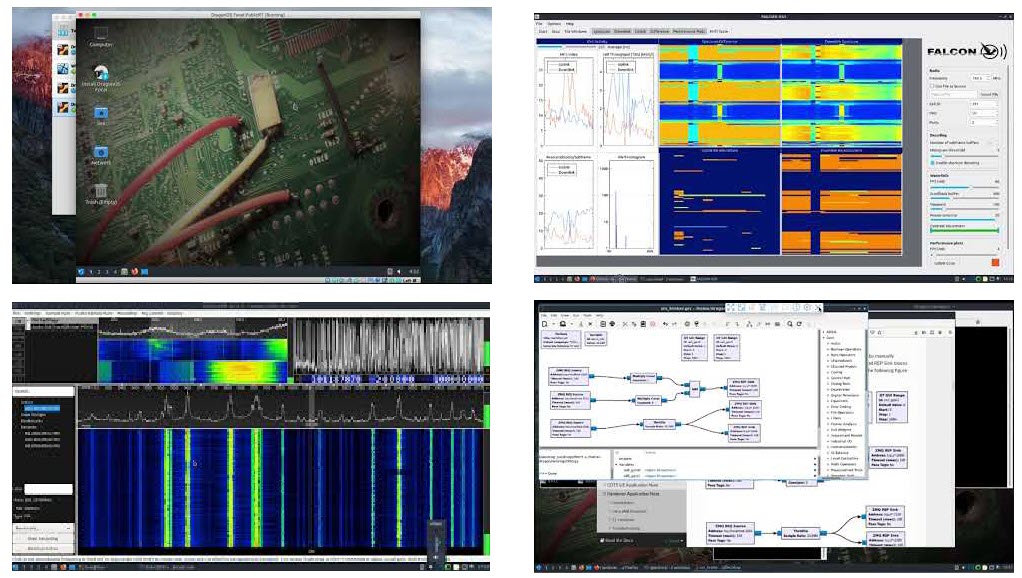
Task: Enable the Use File as Source checkbox in FALCON
Action: [932, 86]
